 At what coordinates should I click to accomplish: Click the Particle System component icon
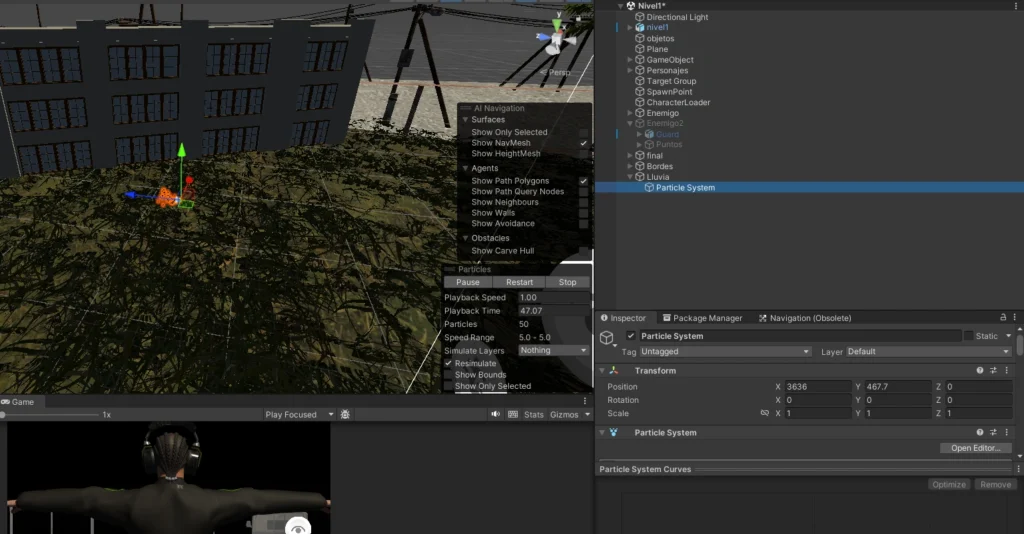click(x=614, y=433)
